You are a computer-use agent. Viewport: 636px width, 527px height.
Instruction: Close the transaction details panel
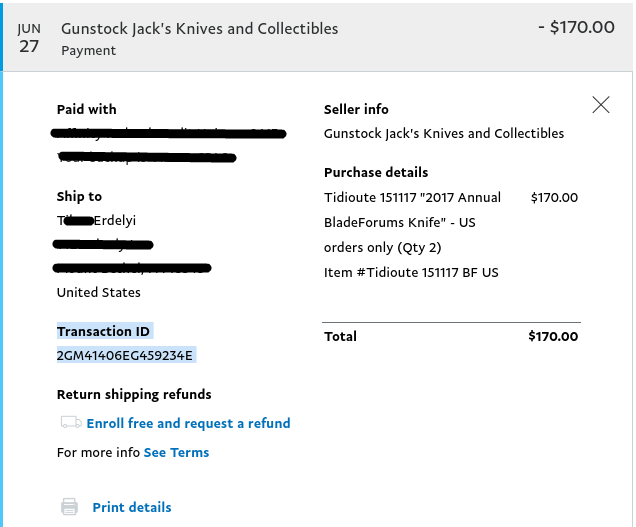click(600, 105)
